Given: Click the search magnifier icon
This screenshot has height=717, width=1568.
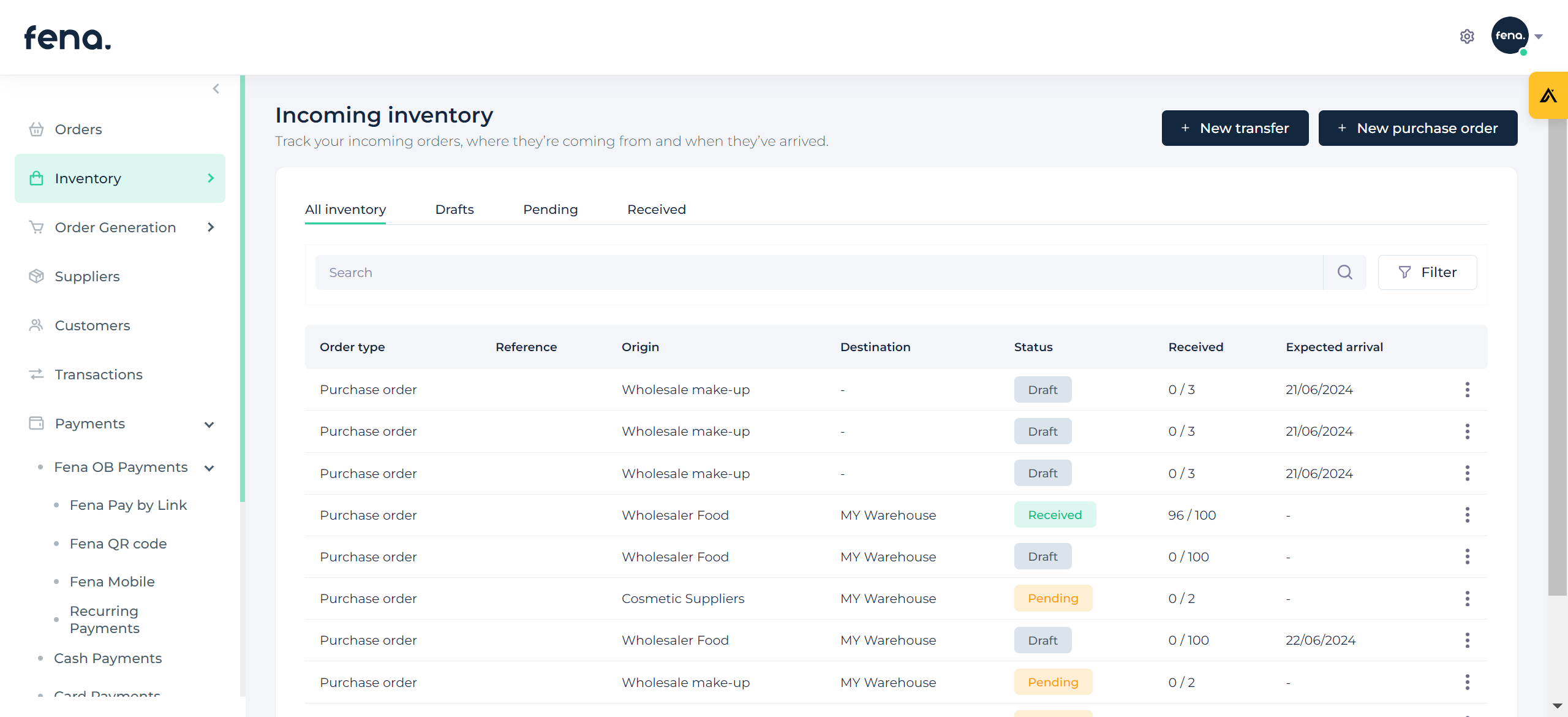Looking at the screenshot, I should point(1344,272).
